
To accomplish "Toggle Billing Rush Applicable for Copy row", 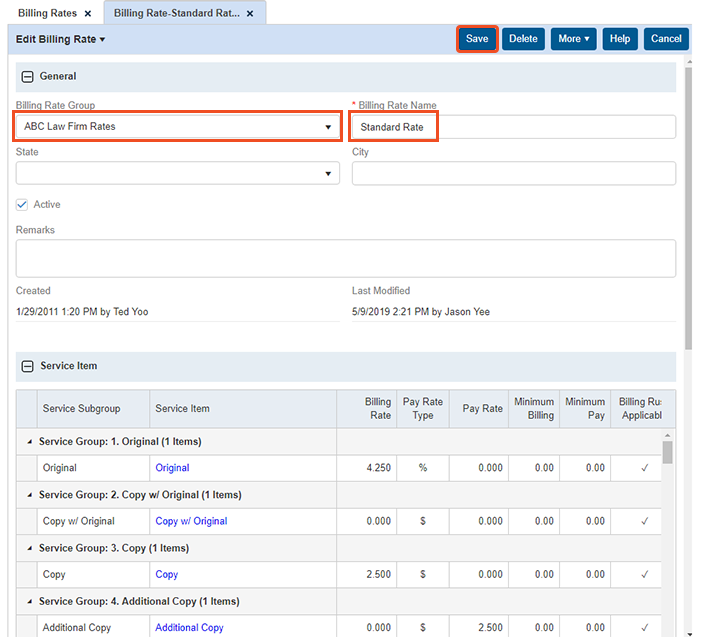I will (644, 575).
